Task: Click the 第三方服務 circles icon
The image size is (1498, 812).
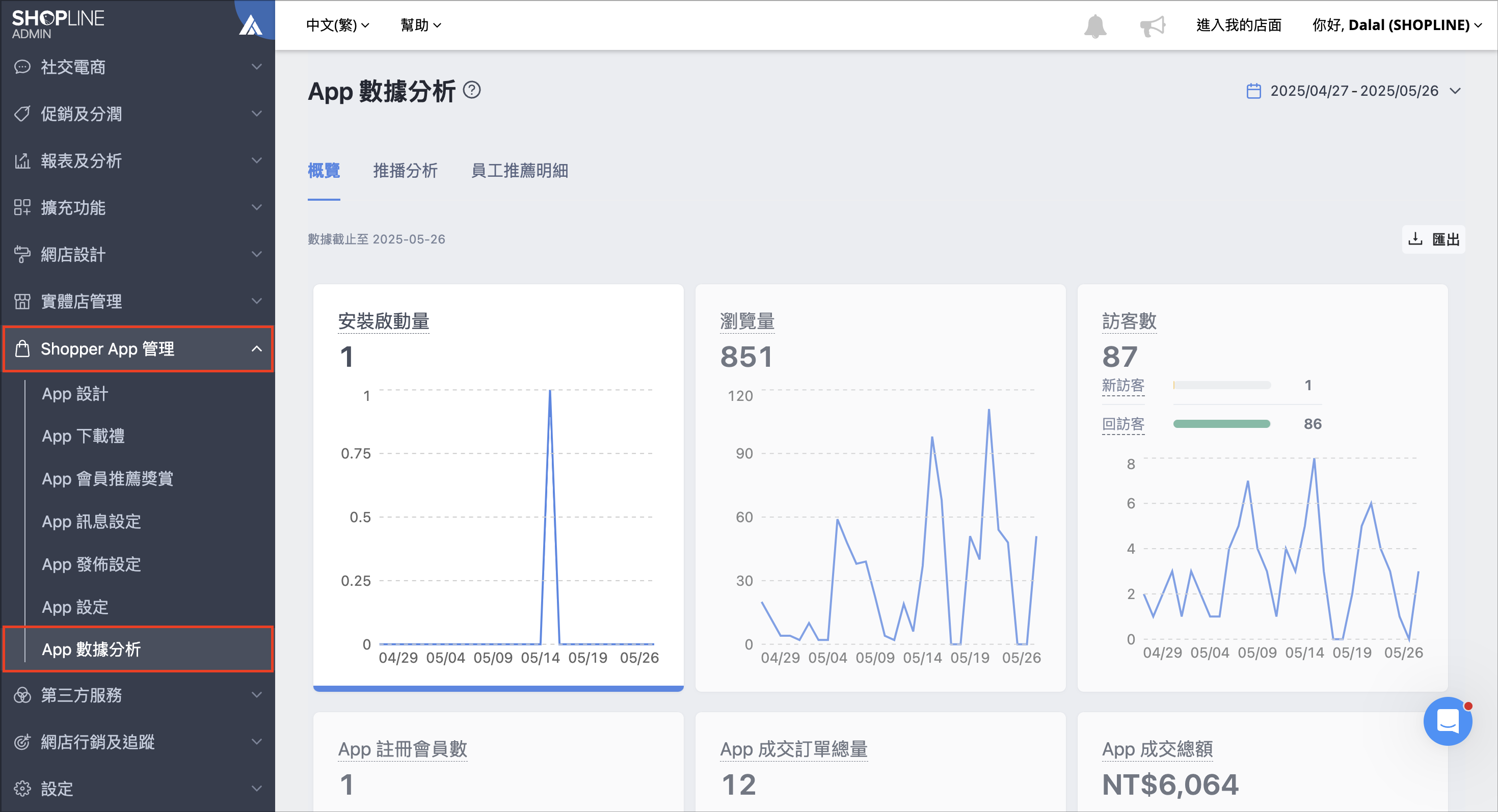Action: (x=22, y=695)
